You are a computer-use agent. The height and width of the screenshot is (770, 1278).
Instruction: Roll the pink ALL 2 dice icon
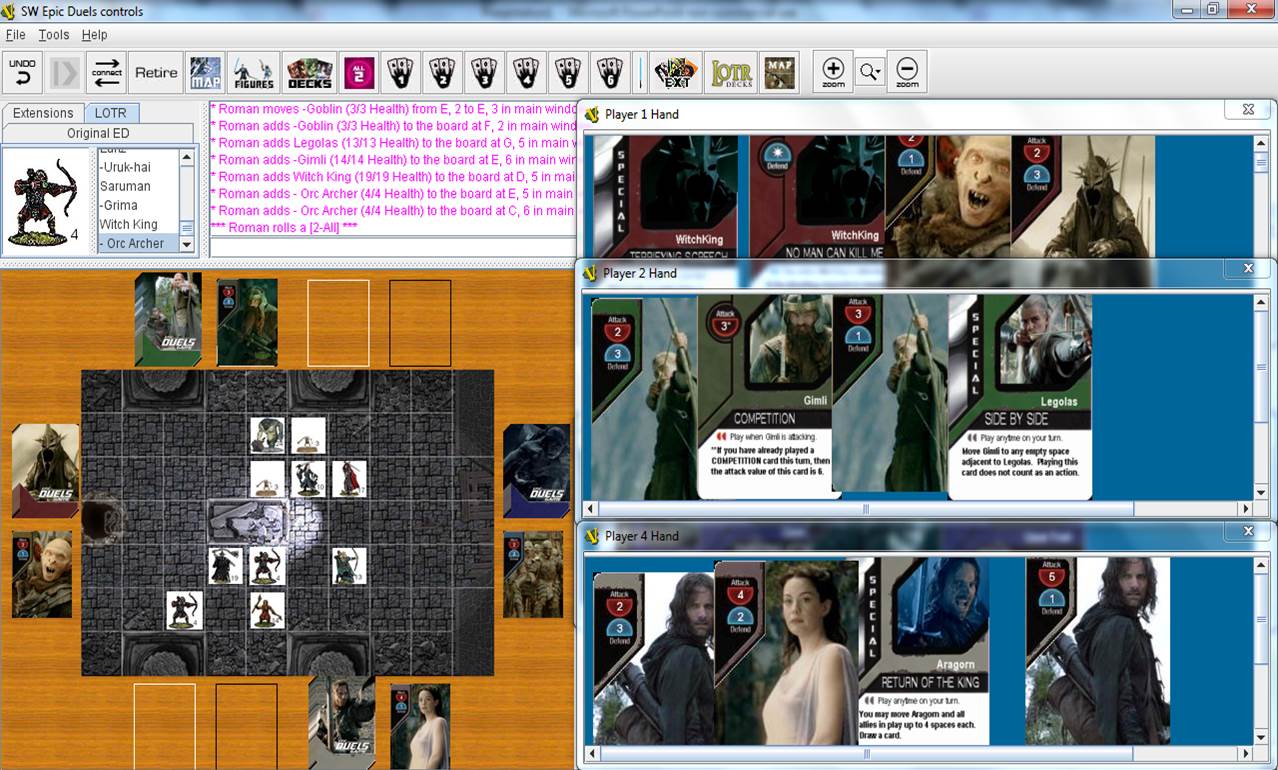click(359, 73)
